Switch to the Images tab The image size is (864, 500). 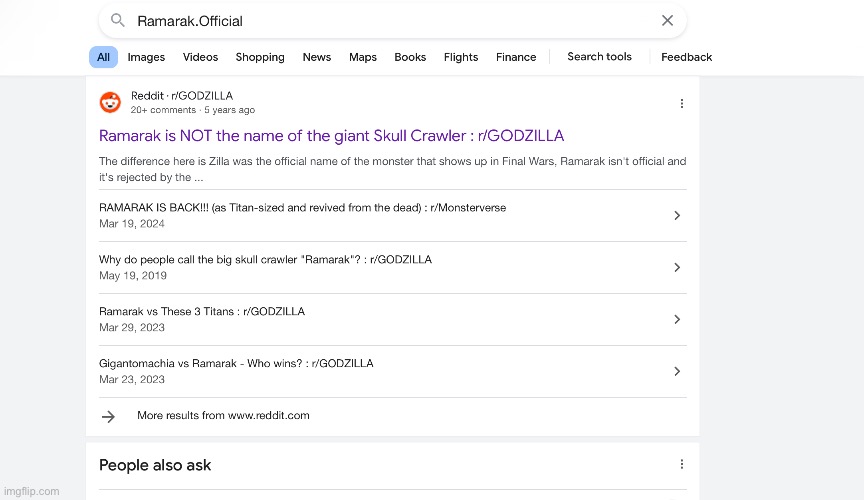tap(146, 57)
